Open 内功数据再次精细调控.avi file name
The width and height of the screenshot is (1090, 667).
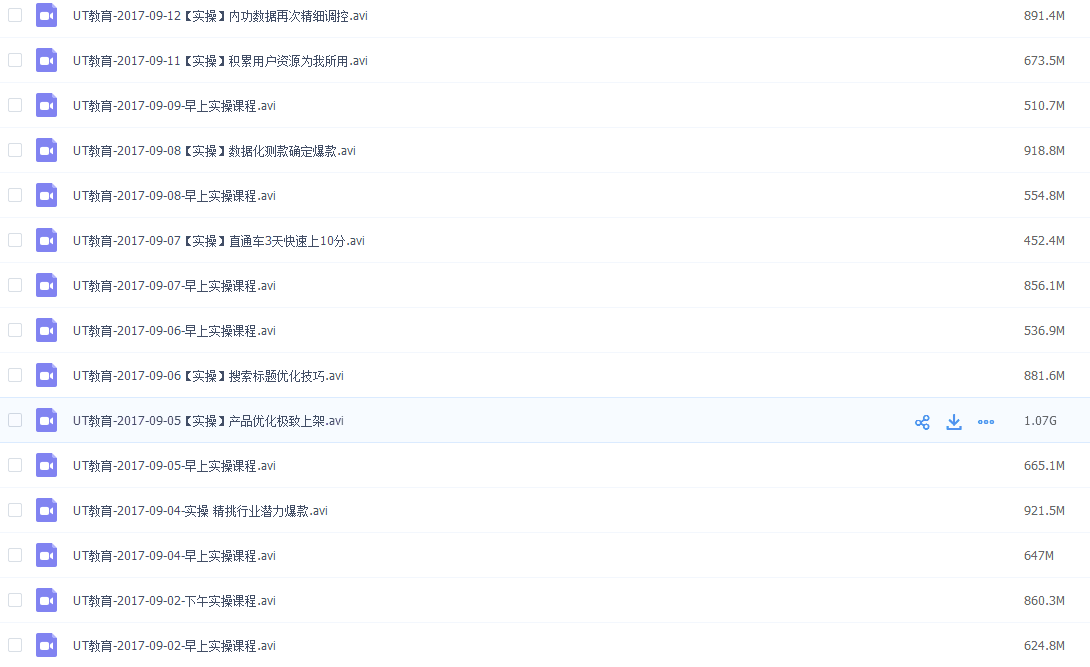pos(220,16)
